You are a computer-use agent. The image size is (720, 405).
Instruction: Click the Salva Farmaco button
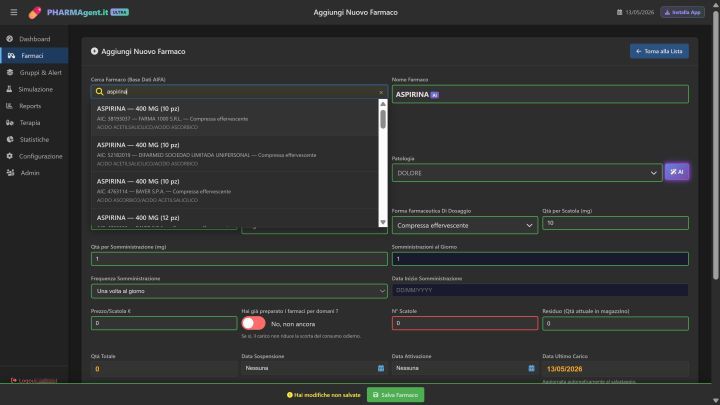click(395, 395)
